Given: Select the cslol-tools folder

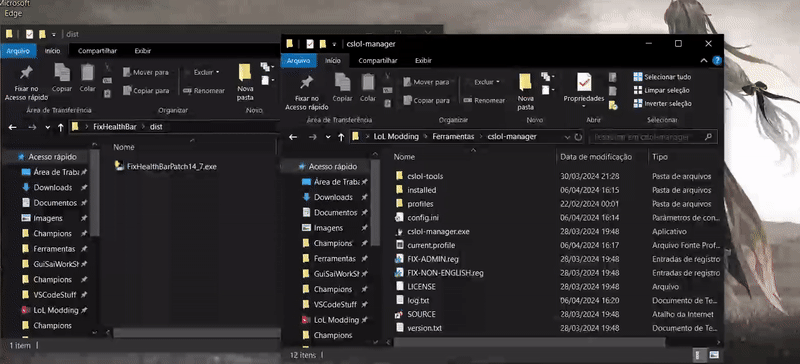Looking at the screenshot, I should [419, 176].
